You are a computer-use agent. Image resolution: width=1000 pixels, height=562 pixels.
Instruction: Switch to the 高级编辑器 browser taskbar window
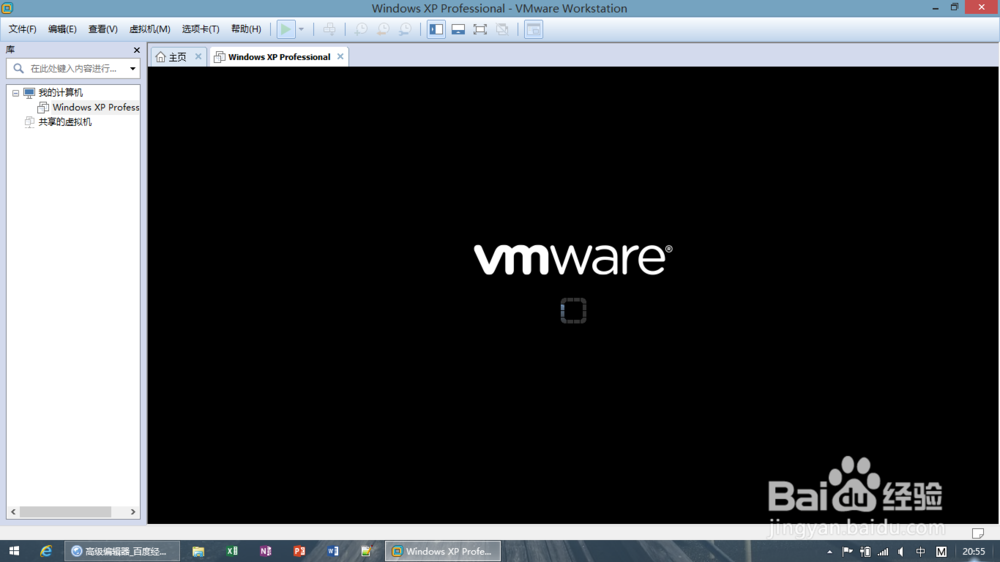(x=121, y=551)
